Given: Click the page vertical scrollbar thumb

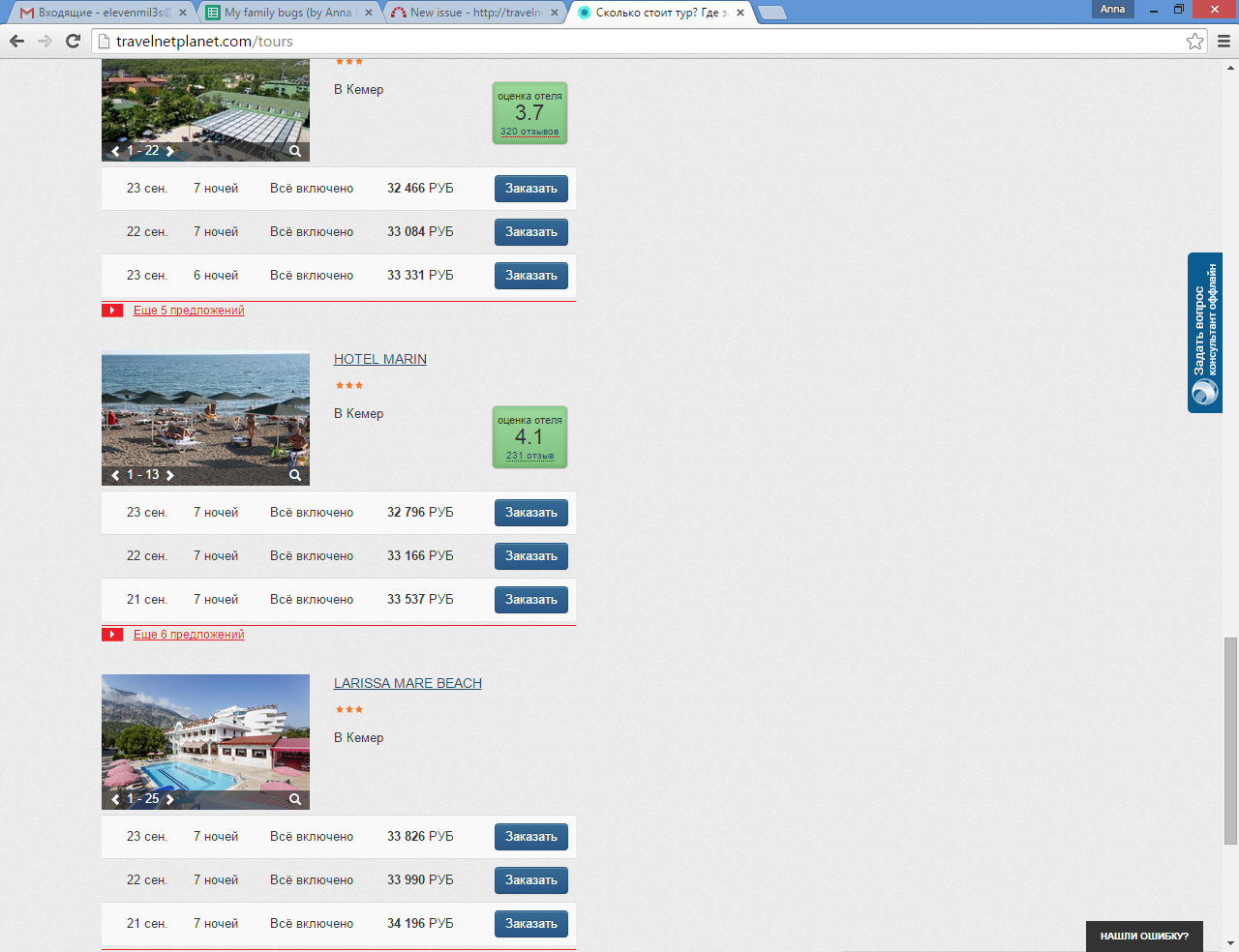Looking at the screenshot, I should coord(1230,740).
